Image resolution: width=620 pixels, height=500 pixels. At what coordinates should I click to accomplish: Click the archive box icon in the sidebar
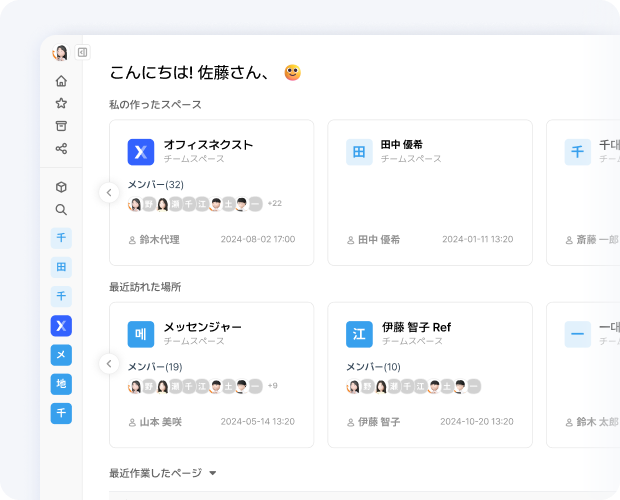pos(61,126)
